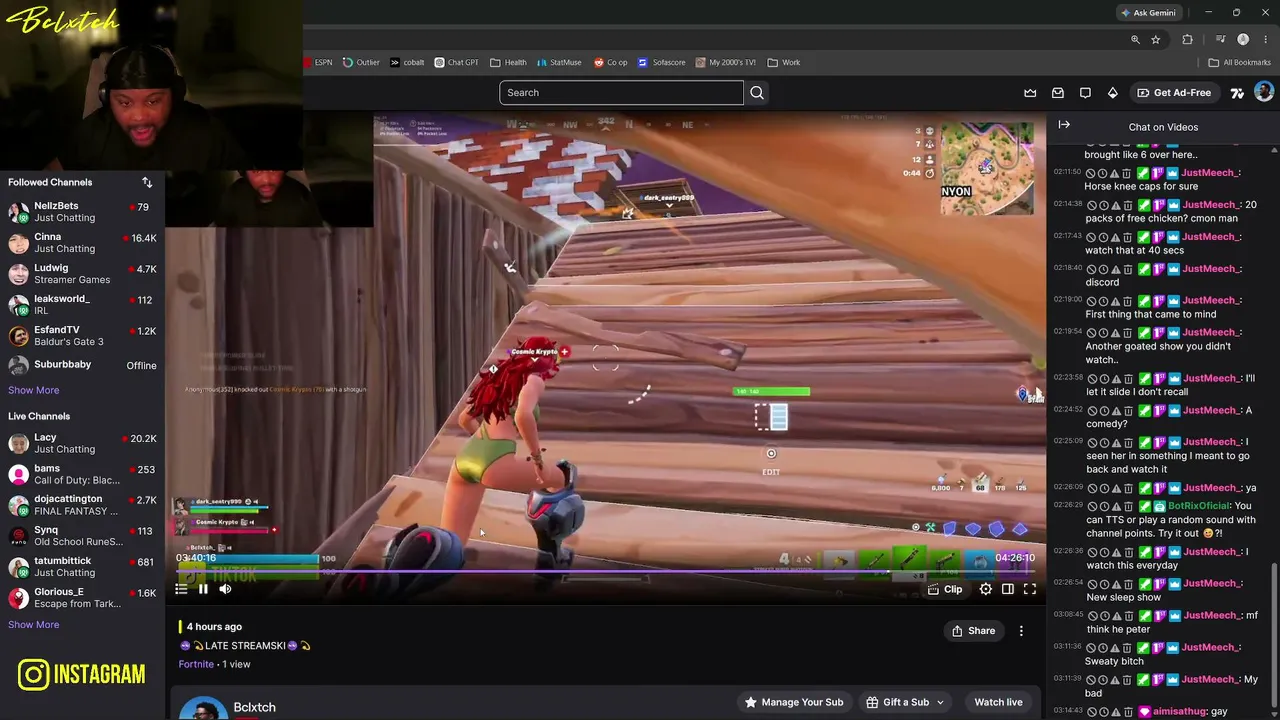The image size is (1280, 720).
Task: Bookmark this page with the star icon
Action: 1156,39
